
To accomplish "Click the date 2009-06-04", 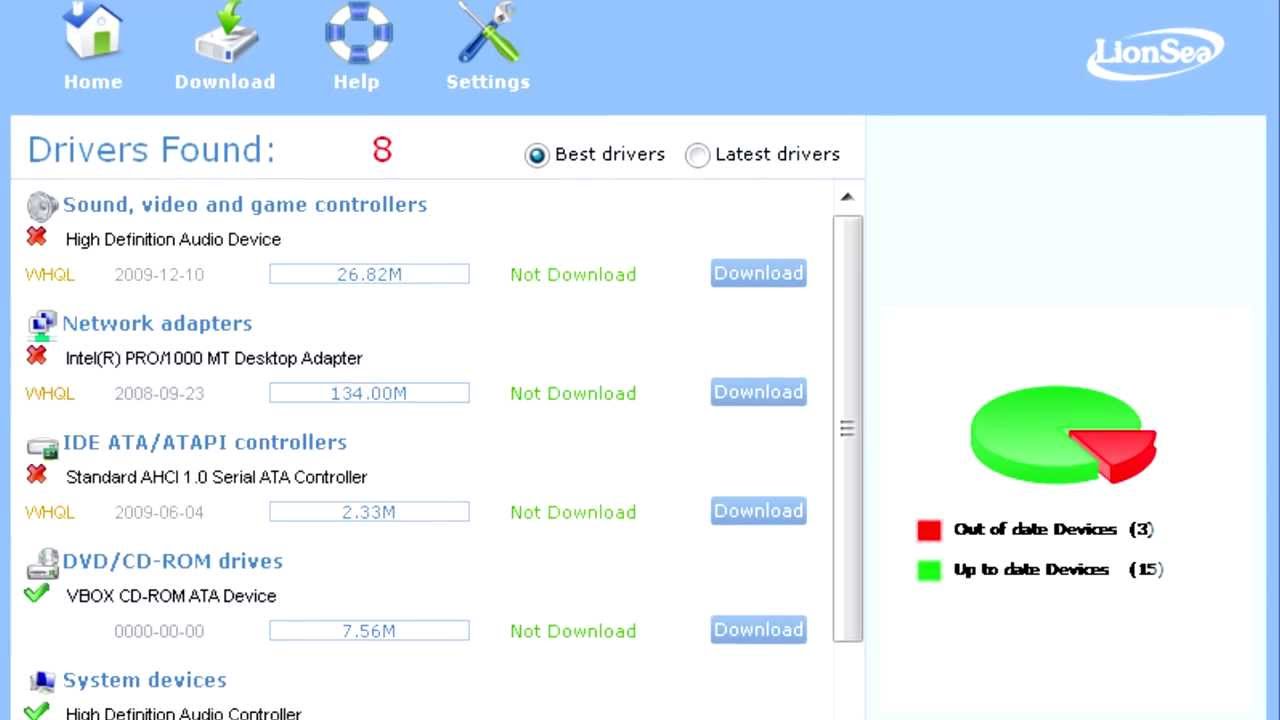I will 159,512.
